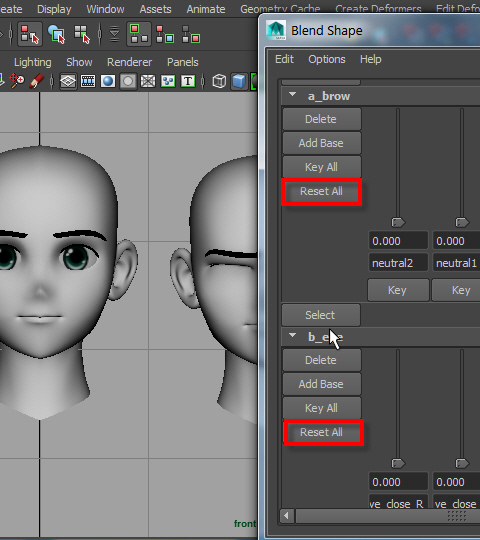The width and height of the screenshot is (480, 540).
Task: Click Select button under a_brow
Action: tap(321, 315)
